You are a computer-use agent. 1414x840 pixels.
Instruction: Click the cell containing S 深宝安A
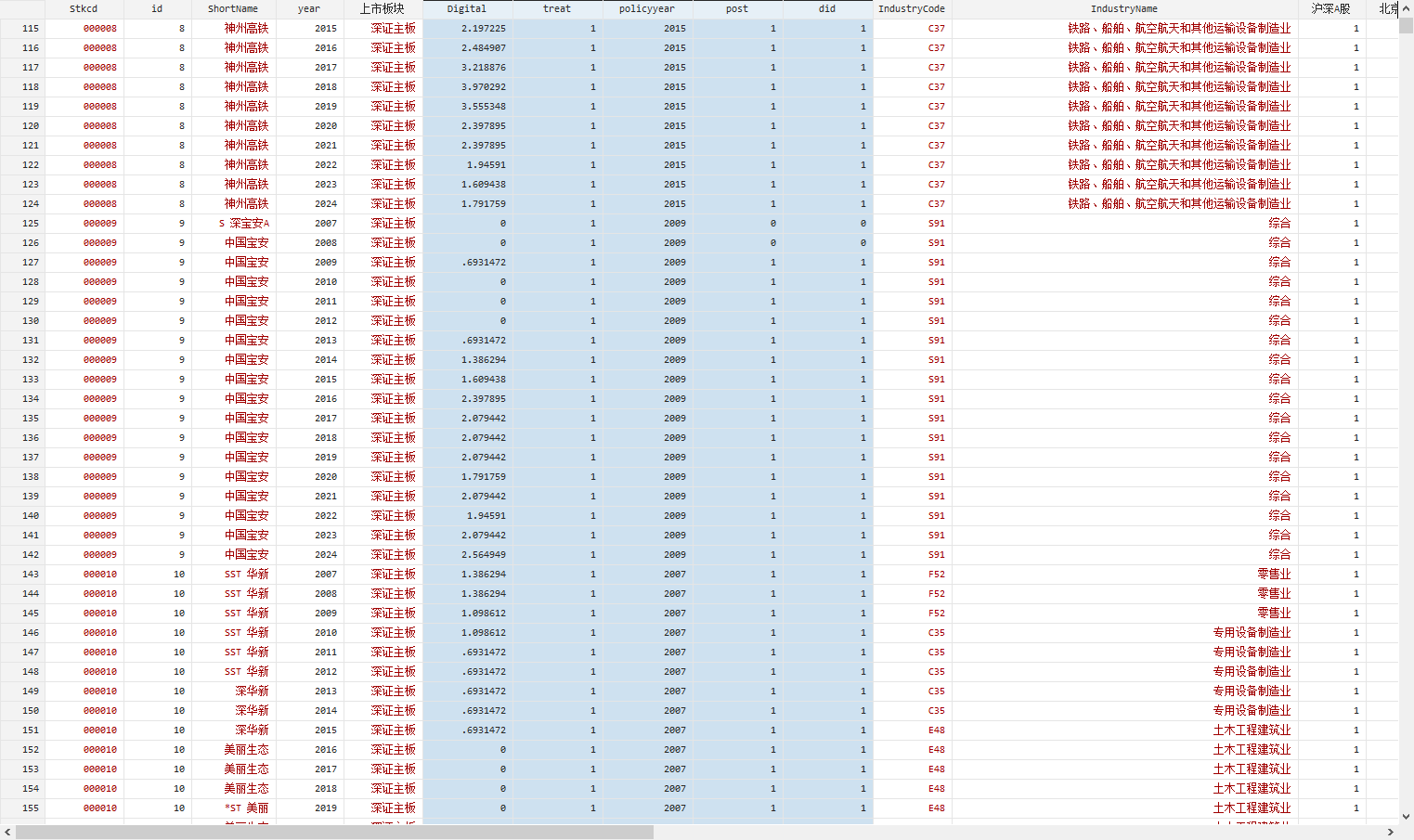coord(244,224)
